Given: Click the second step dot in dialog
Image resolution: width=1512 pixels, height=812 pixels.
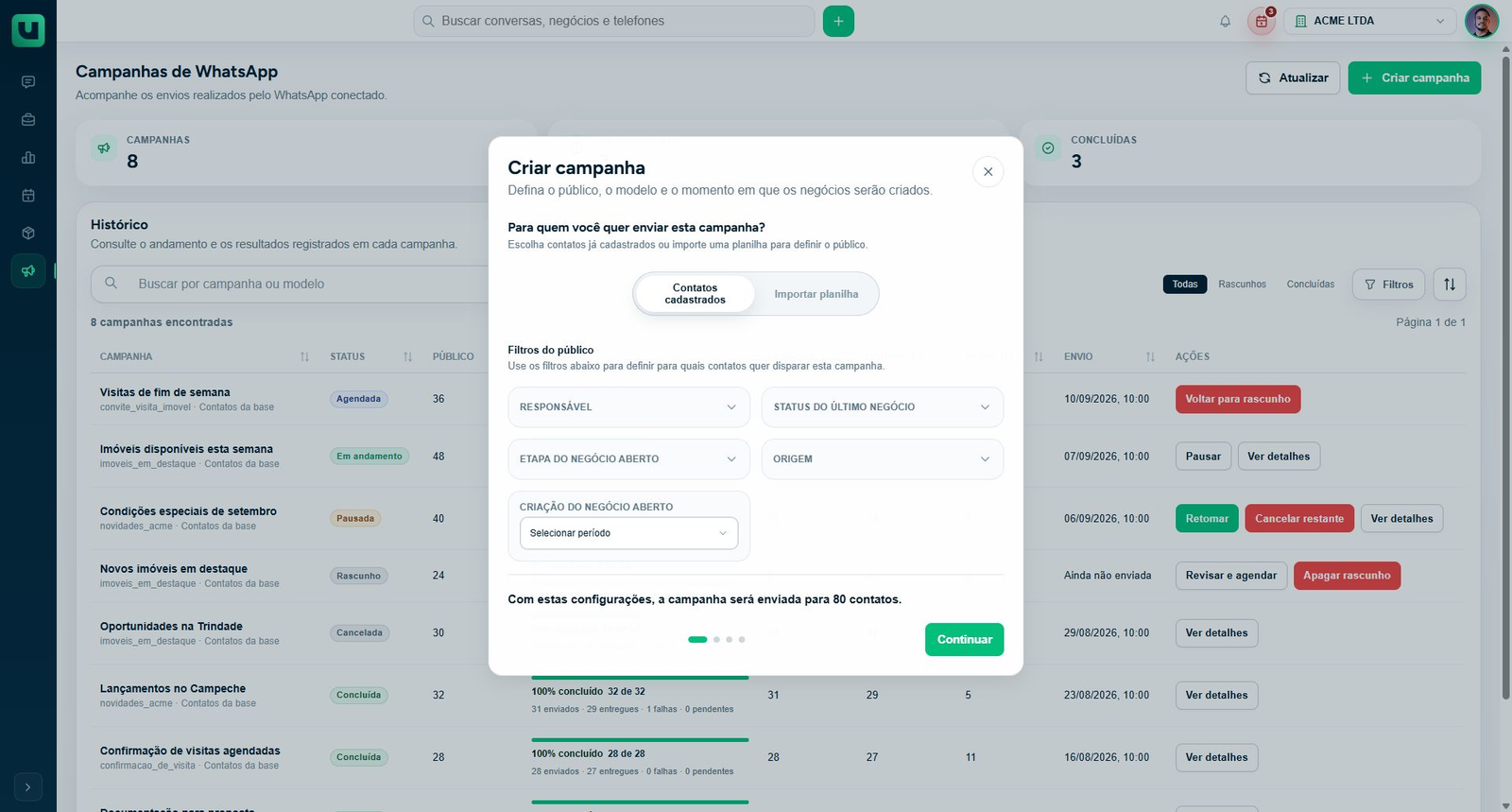Looking at the screenshot, I should (716, 640).
